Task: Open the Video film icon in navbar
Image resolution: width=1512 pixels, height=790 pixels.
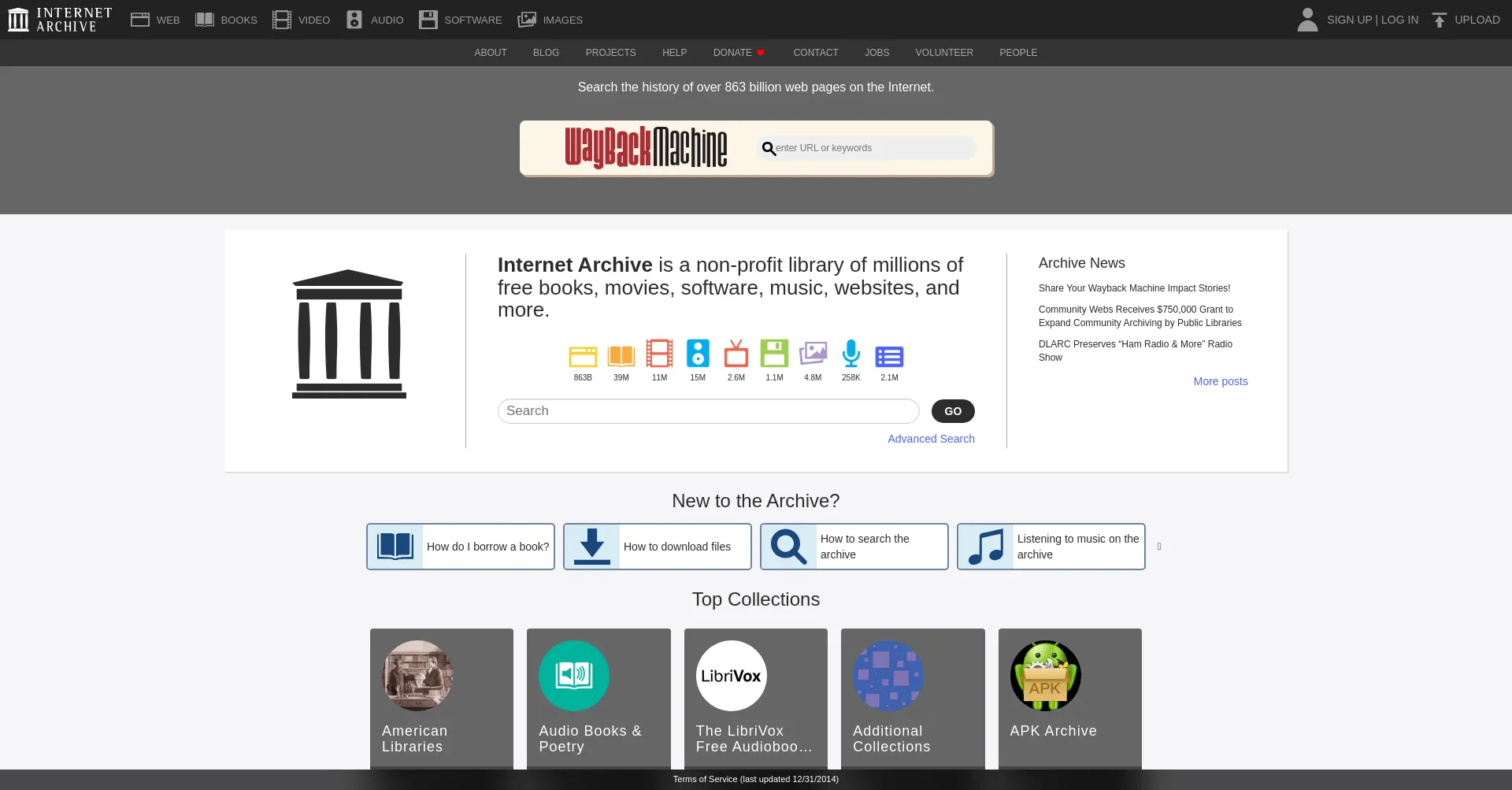Action: pyautogui.click(x=282, y=20)
